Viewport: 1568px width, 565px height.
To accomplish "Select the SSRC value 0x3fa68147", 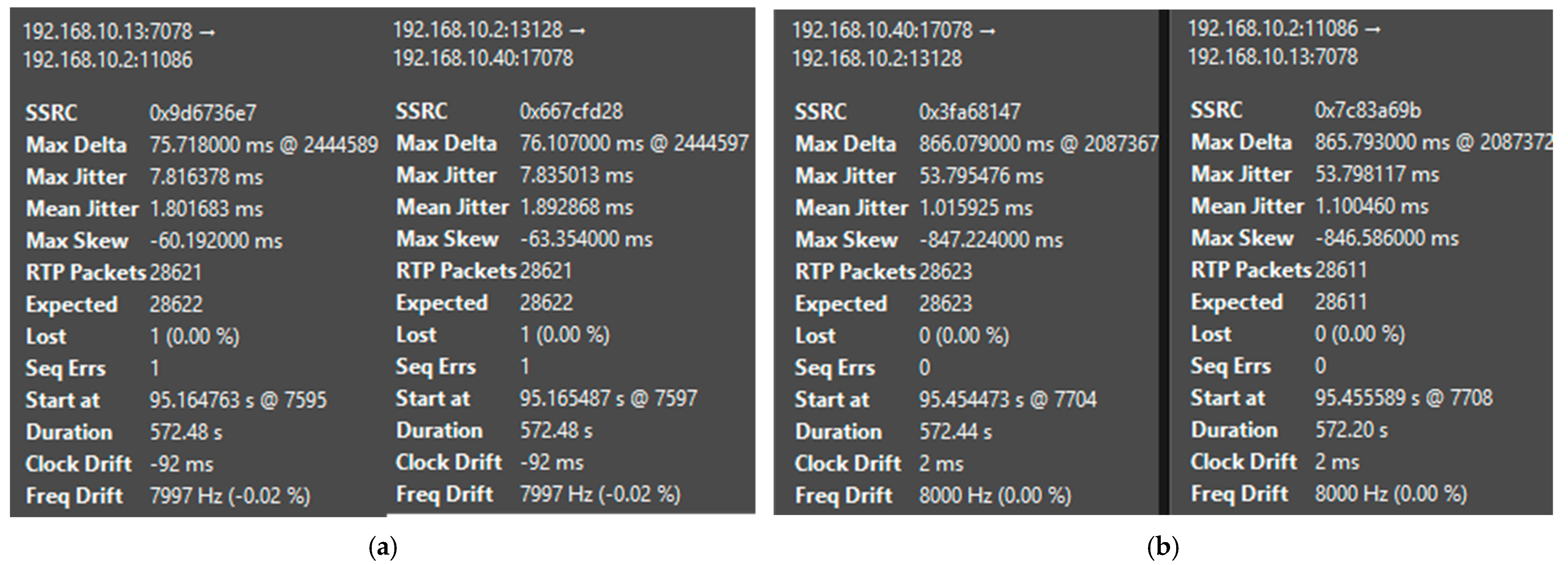I will pyautogui.click(x=969, y=111).
